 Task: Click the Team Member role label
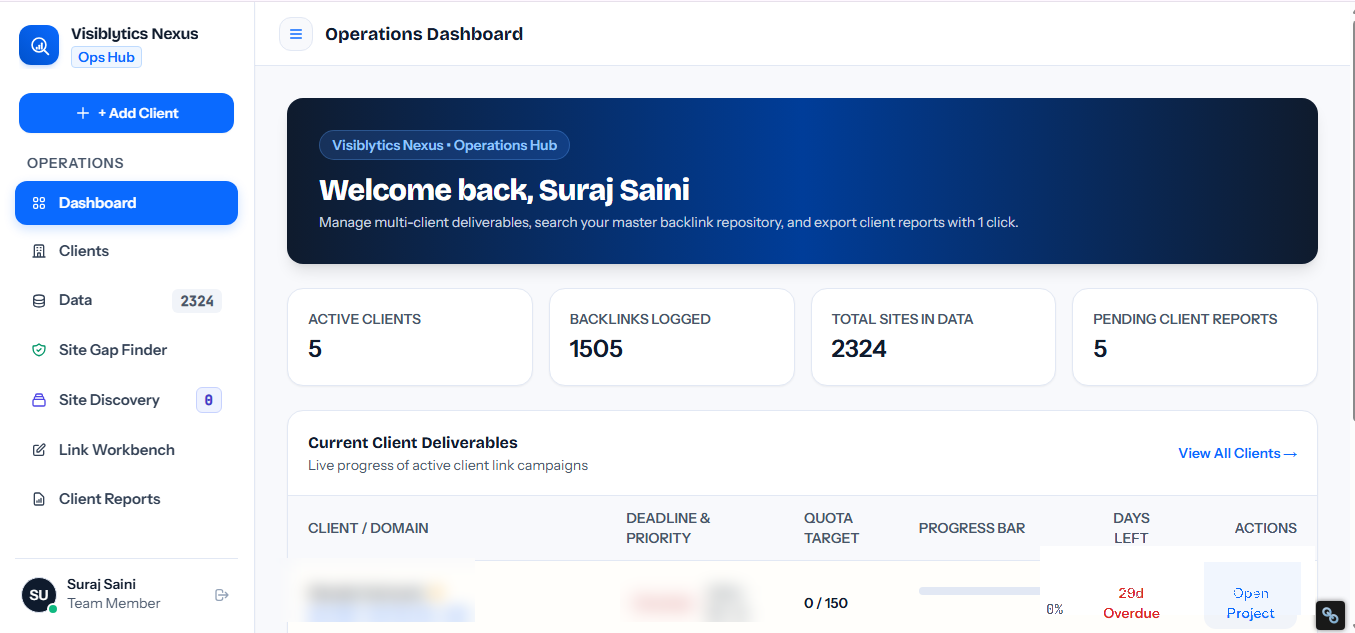pos(114,604)
